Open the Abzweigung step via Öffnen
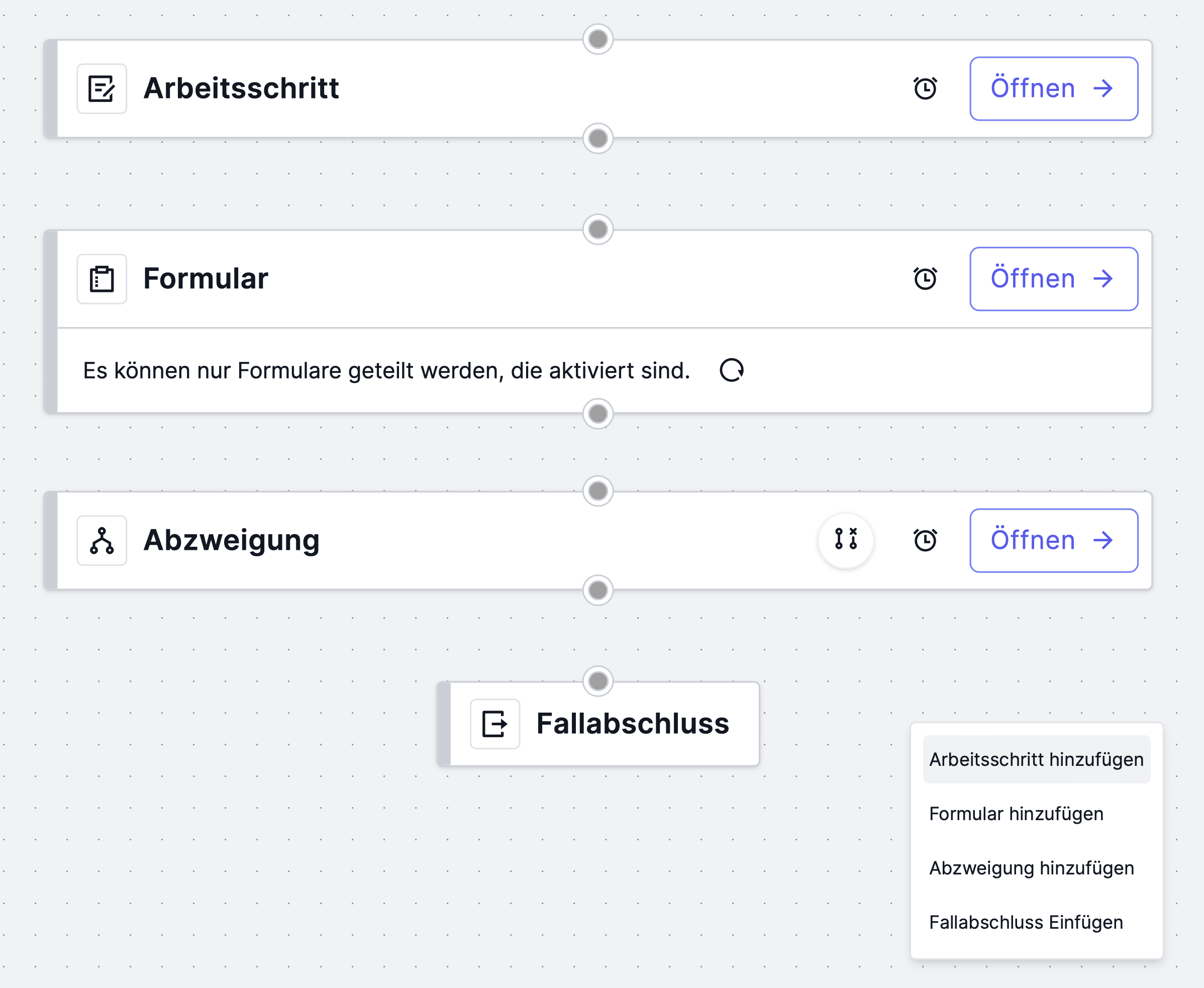Image resolution: width=1204 pixels, height=988 pixels. [x=1054, y=540]
